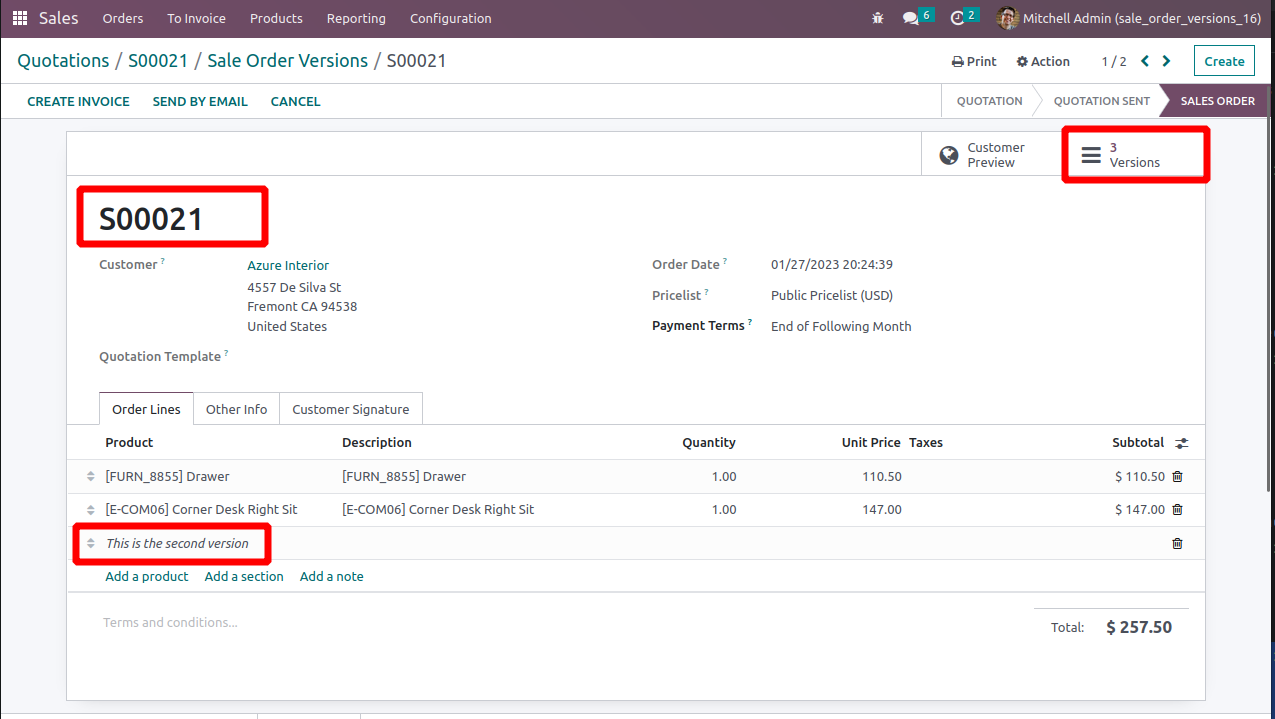
Task: Go to previous record arrow
Action: pos(1145,61)
